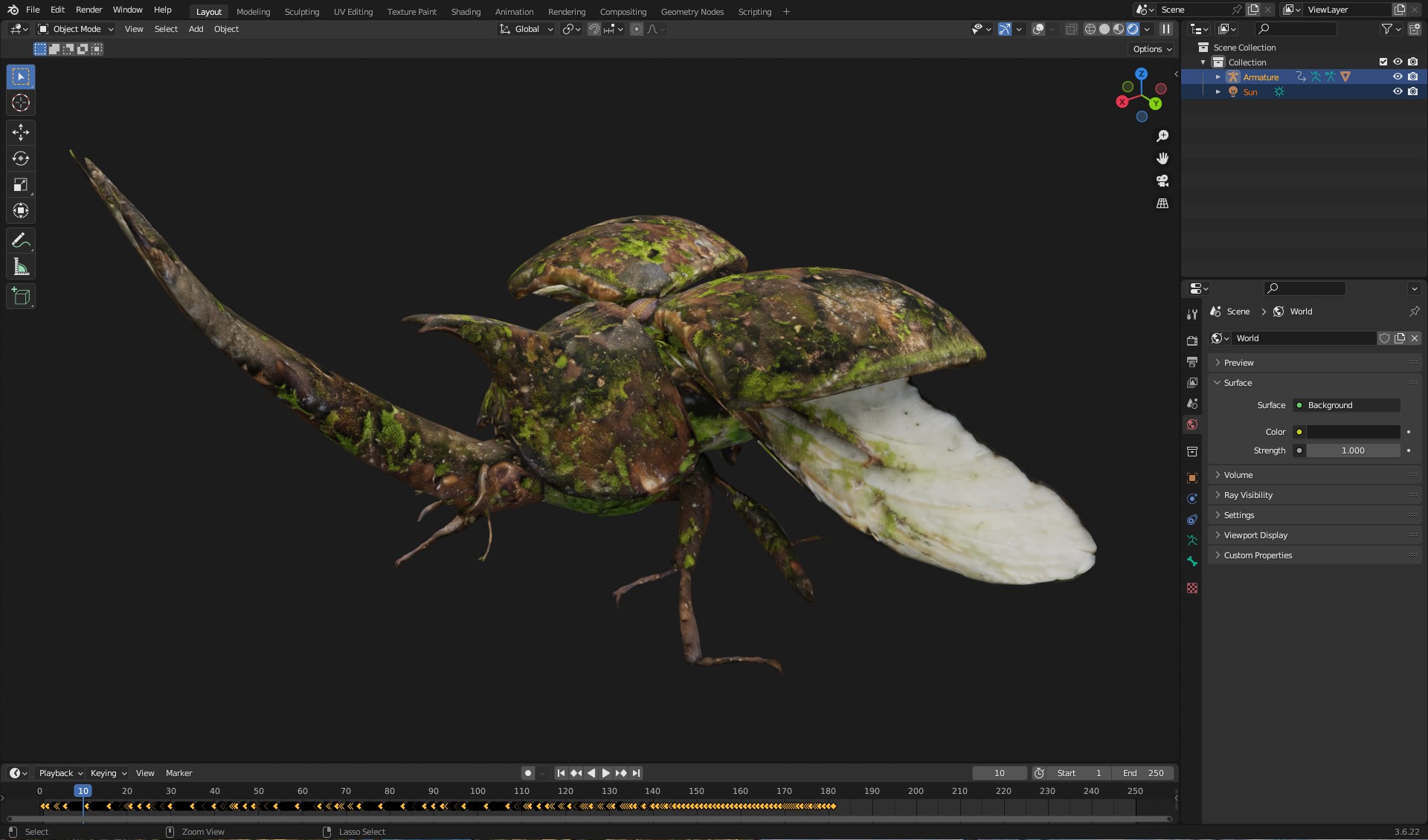The width and height of the screenshot is (1428, 840).
Task: Open the Keying popover in timeline
Action: 109,773
